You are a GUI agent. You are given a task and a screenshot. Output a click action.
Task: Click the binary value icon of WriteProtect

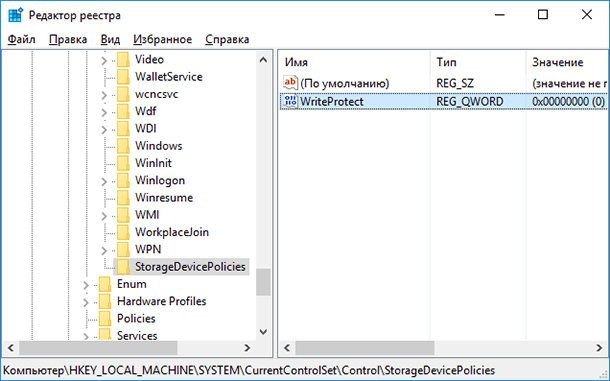tap(290, 101)
